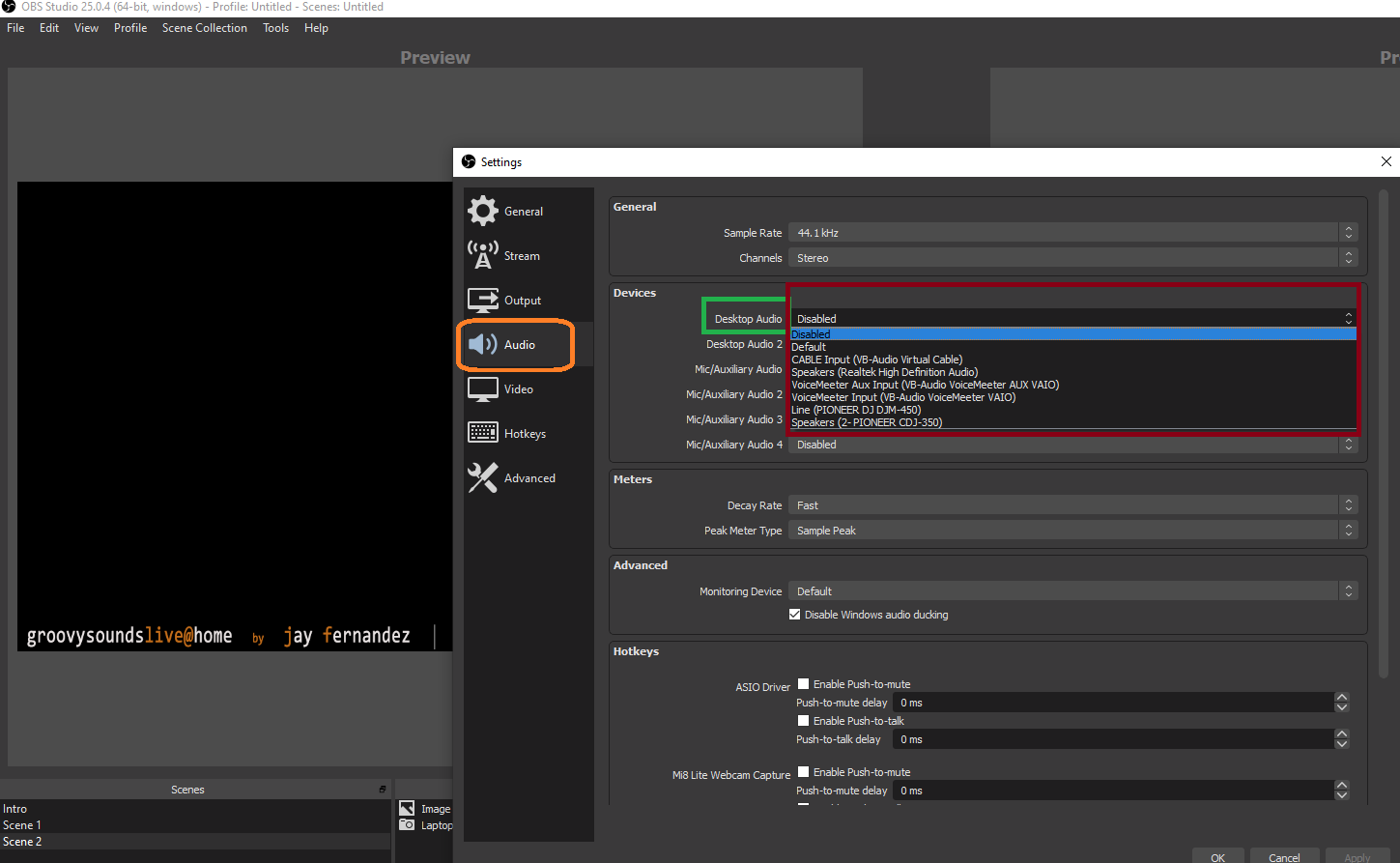Select VoiceMeeter Aux Input option
This screenshot has width=1400, height=863.
[x=1072, y=385]
